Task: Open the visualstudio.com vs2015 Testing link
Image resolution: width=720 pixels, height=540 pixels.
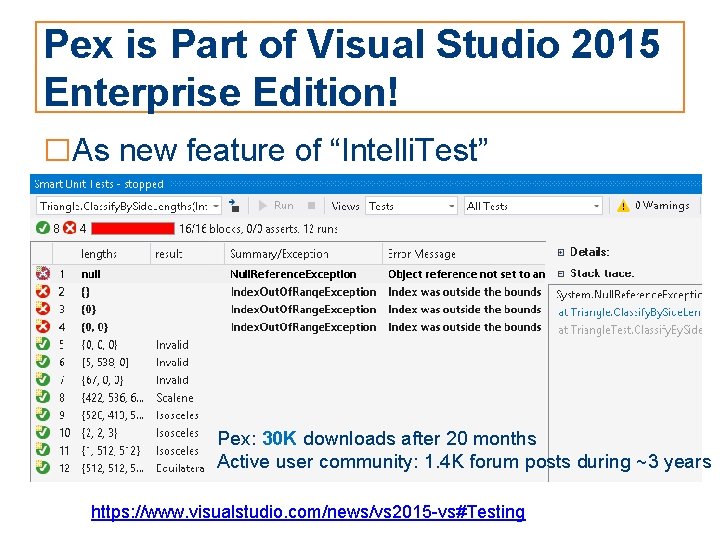Action: pos(308,512)
